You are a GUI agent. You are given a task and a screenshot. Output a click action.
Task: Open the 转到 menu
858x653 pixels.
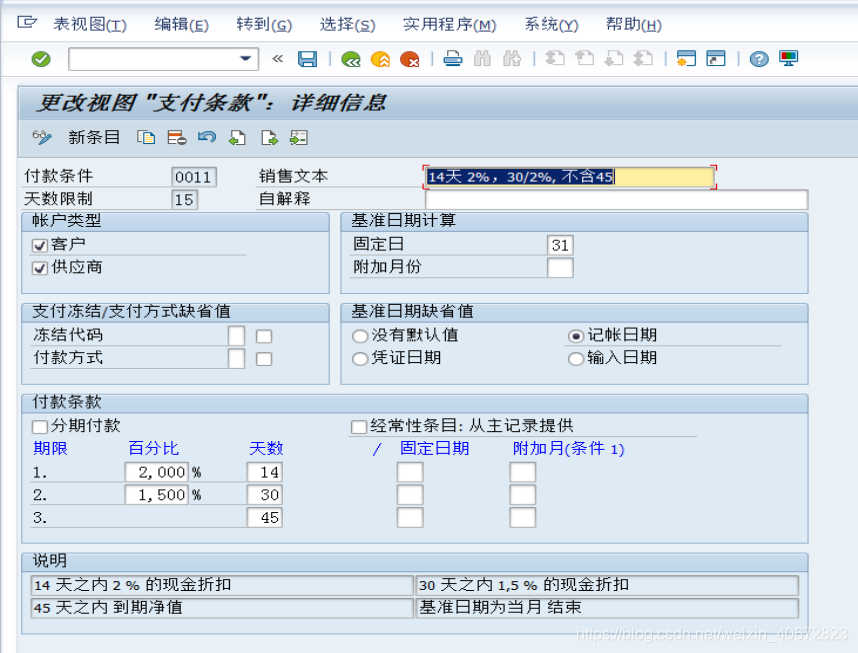(264, 25)
